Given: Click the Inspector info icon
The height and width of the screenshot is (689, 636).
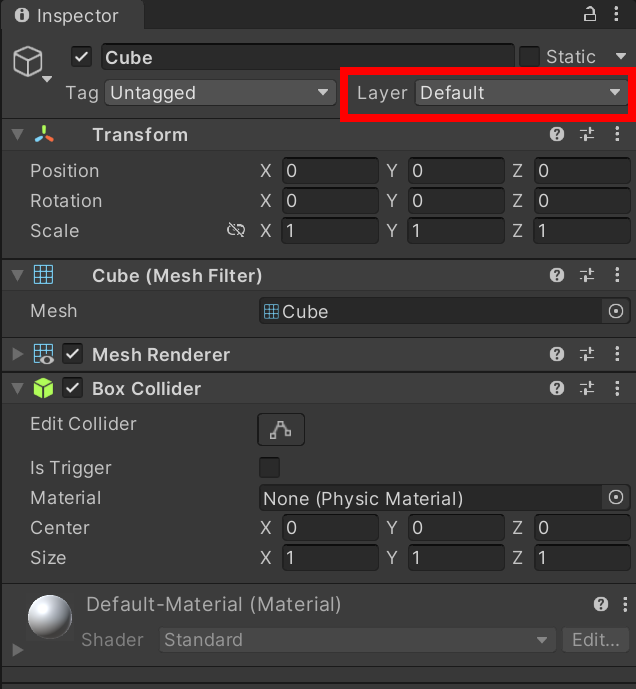Looking at the screenshot, I should [x=22, y=15].
